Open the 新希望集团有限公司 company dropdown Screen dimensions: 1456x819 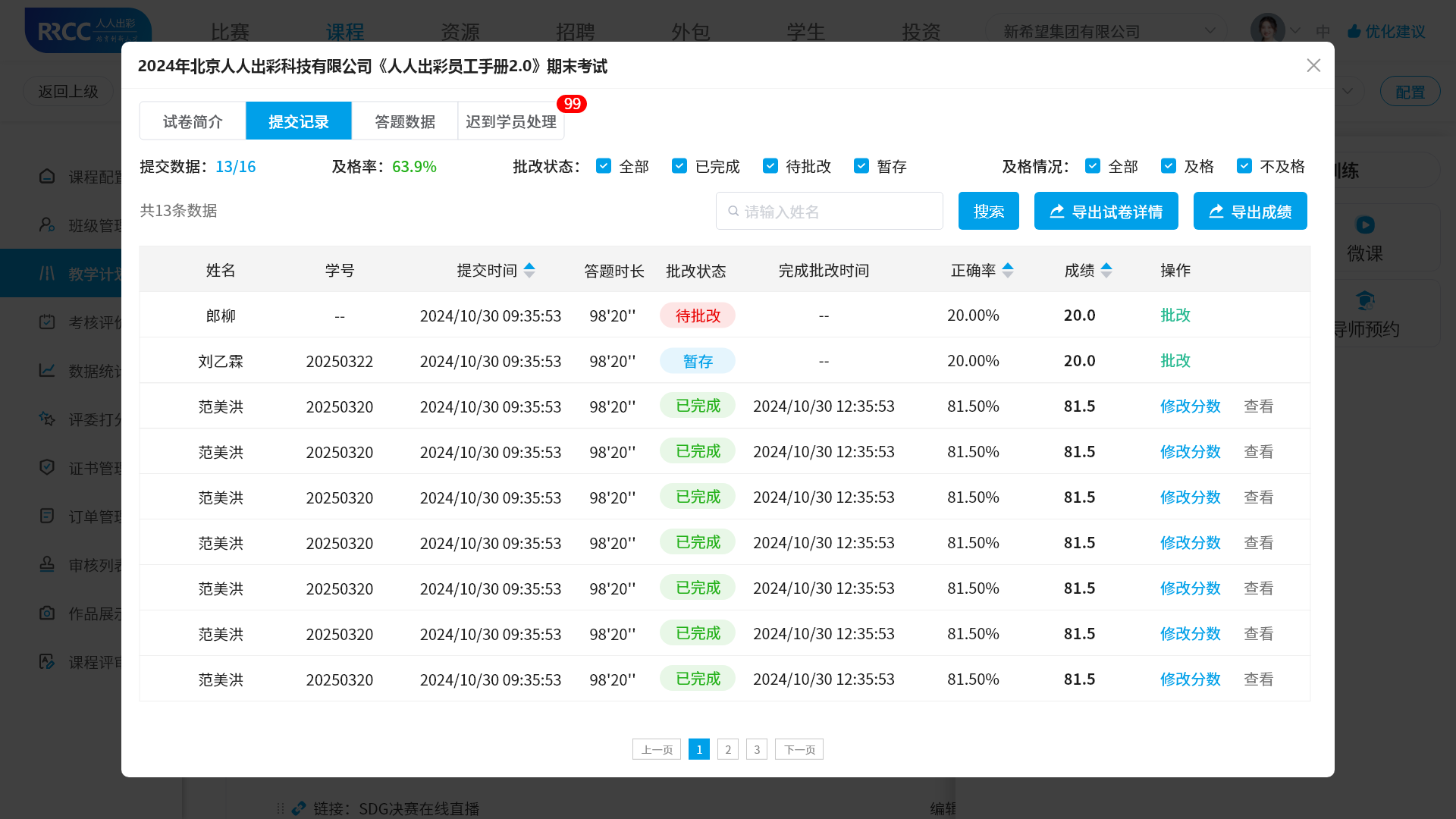tap(1106, 31)
